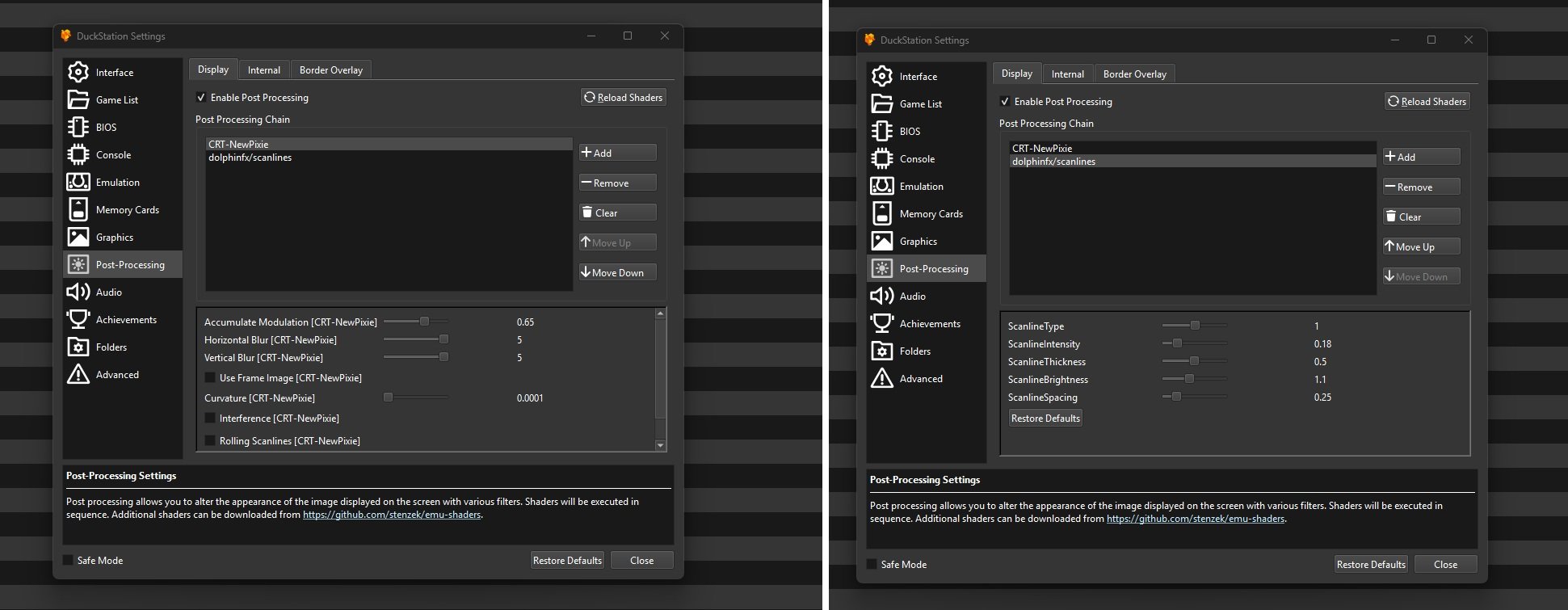Open Advanced warning icon, left window
Viewport: 1568px width, 610px height.
[x=78, y=374]
